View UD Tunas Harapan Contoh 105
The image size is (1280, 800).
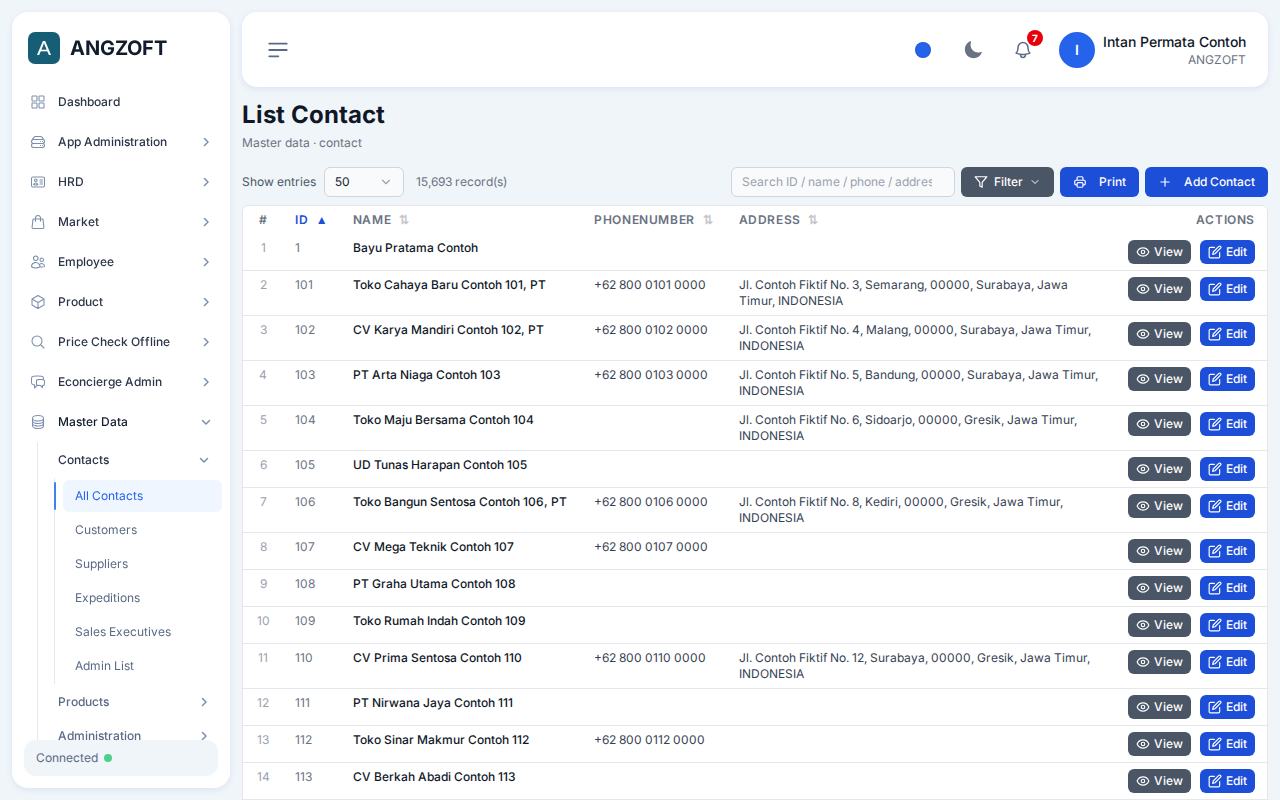coord(1159,469)
